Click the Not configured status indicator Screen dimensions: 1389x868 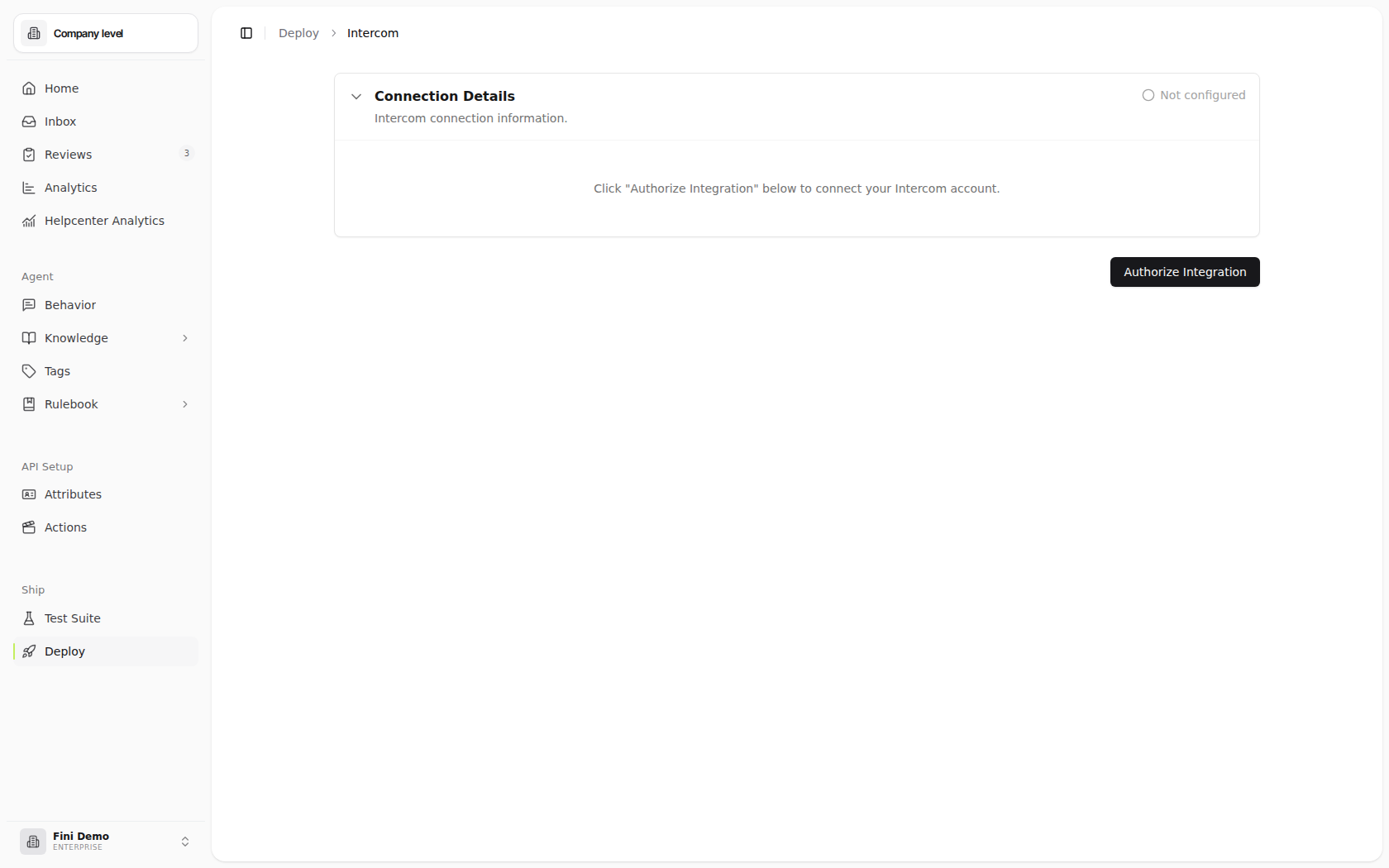1194,95
